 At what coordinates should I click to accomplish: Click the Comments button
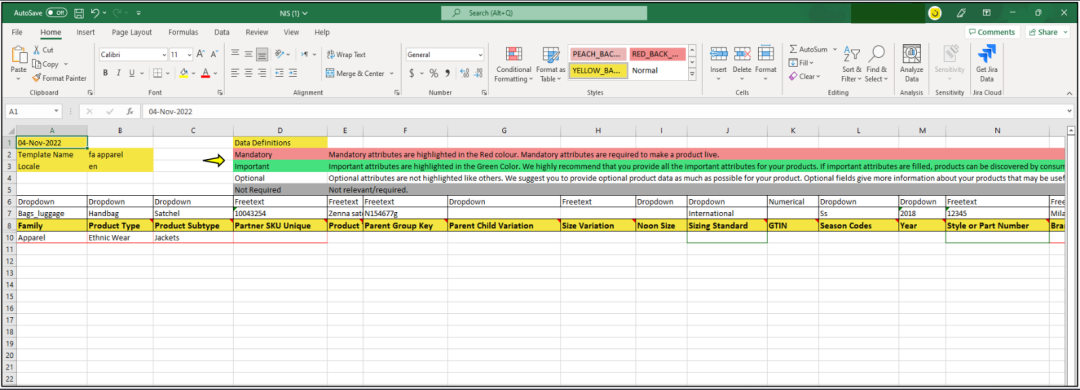[x=992, y=32]
